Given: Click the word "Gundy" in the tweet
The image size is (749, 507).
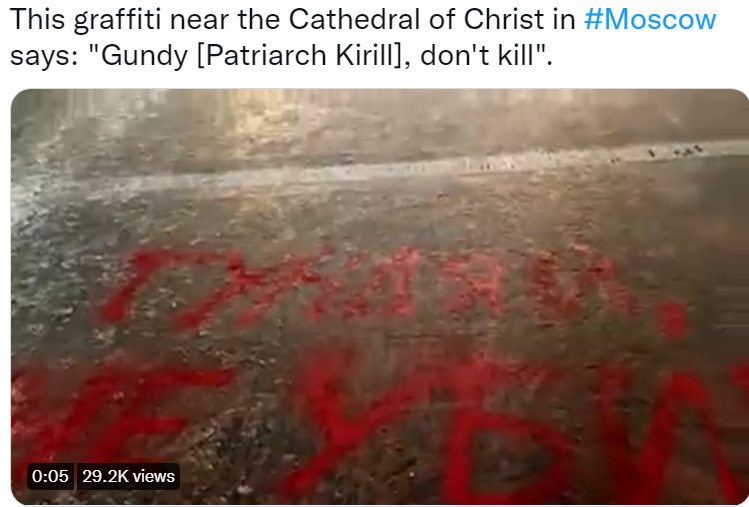Looking at the screenshot, I should (x=144, y=57).
